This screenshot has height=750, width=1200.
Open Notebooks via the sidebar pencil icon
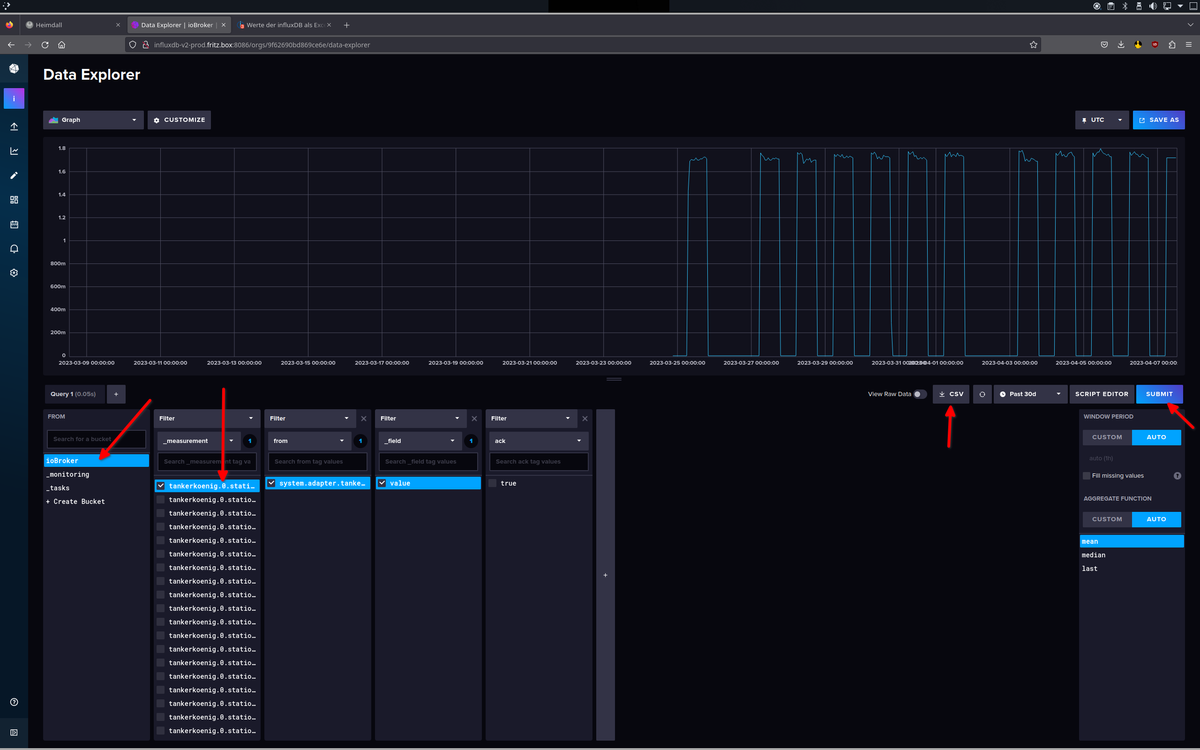(14, 175)
